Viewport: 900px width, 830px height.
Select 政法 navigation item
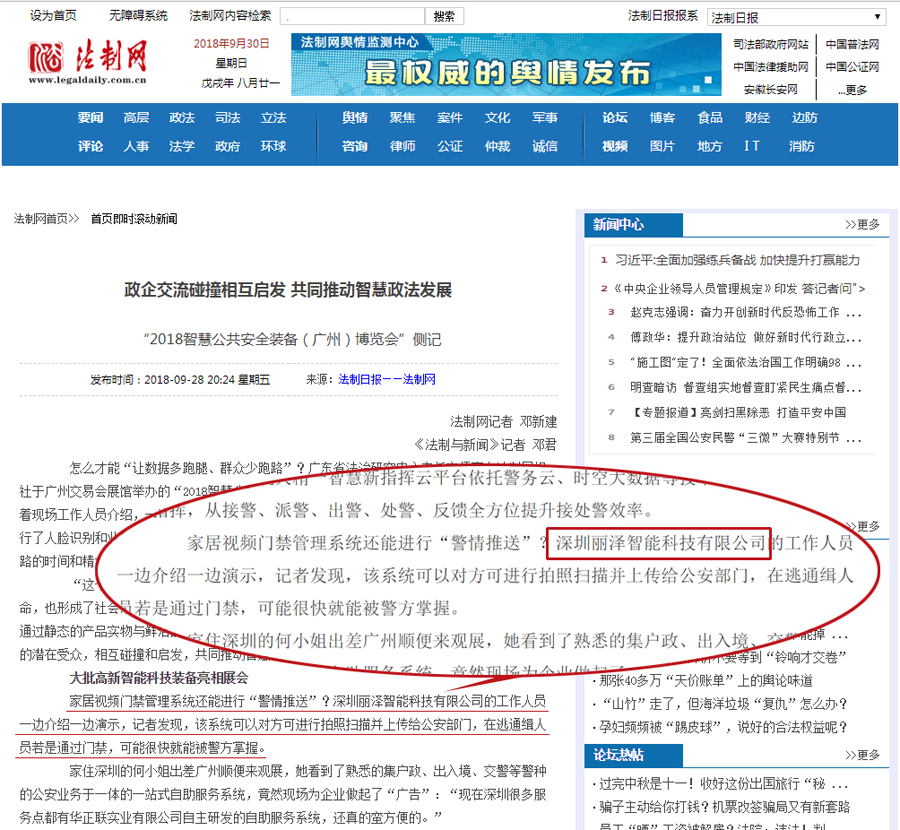pyautogui.click(x=182, y=118)
